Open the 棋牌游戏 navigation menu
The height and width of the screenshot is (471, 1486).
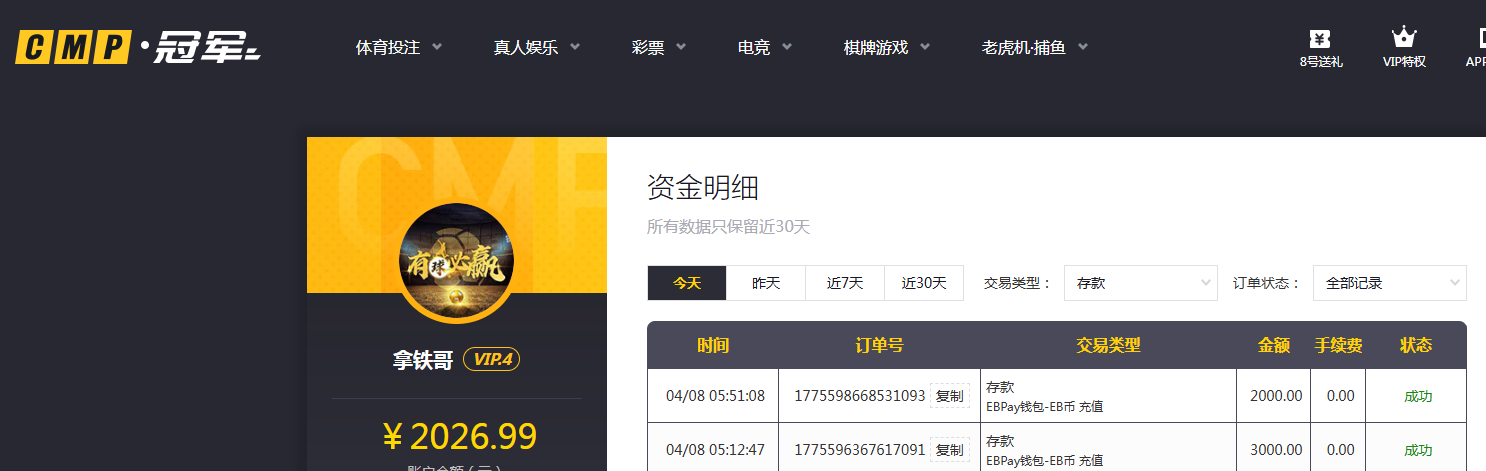pos(886,47)
